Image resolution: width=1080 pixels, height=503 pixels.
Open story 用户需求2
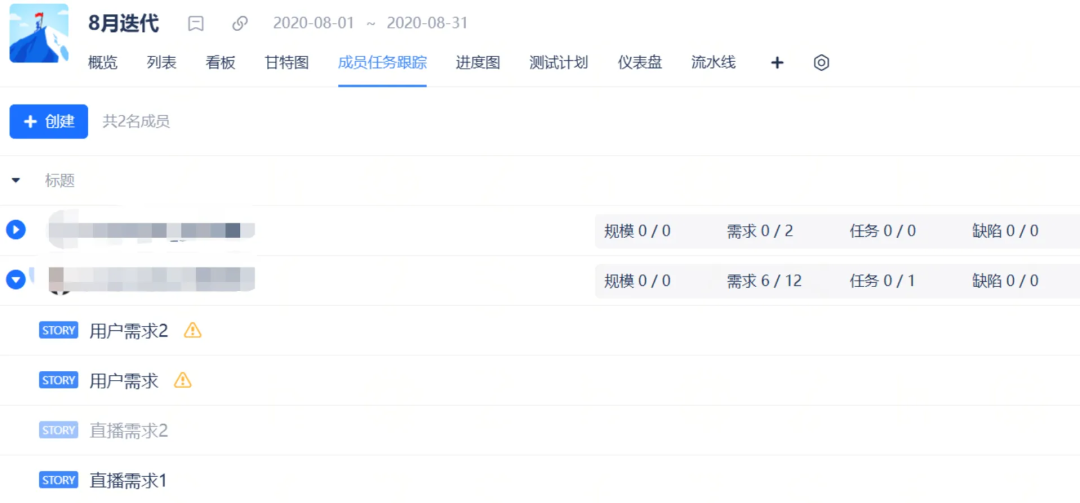pyautogui.click(x=129, y=331)
